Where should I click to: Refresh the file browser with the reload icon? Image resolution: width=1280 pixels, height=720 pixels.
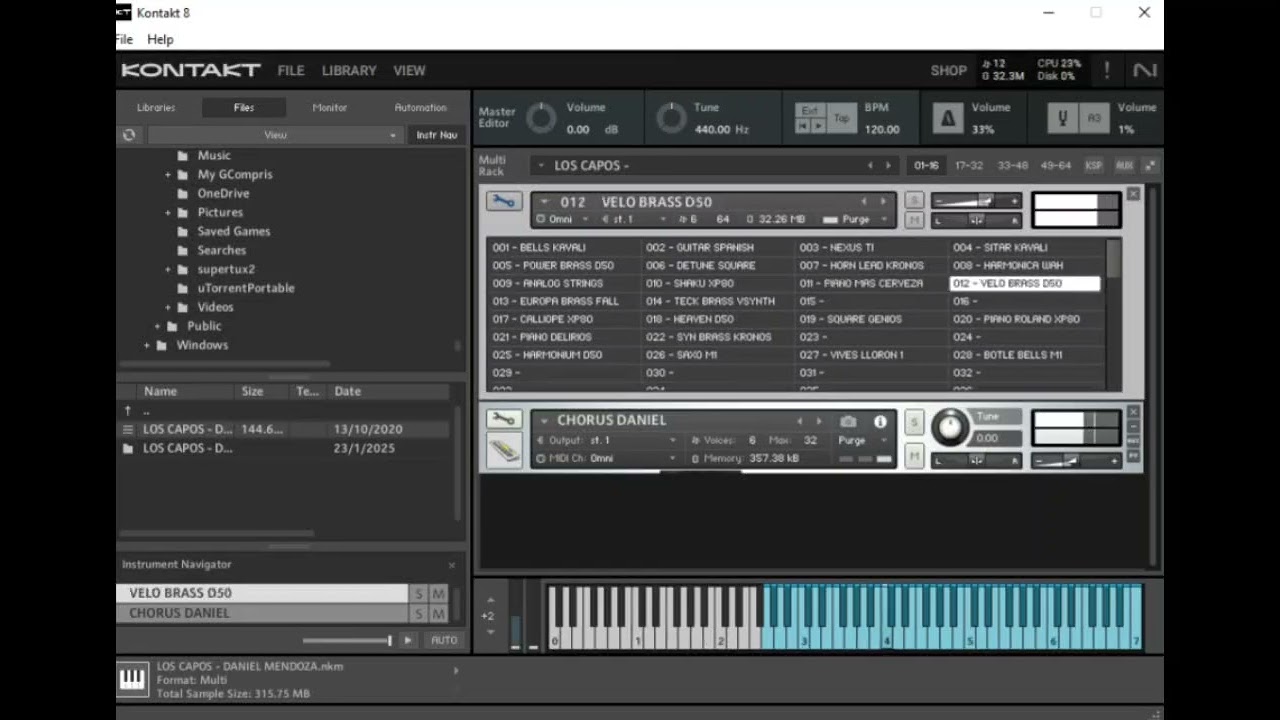[x=129, y=135]
